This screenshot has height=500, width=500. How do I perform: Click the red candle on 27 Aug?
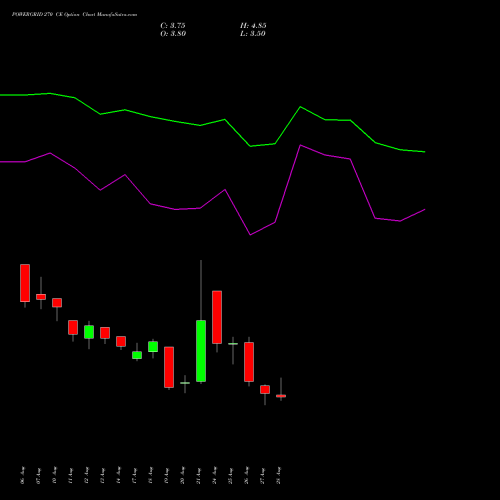click(x=265, y=389)
